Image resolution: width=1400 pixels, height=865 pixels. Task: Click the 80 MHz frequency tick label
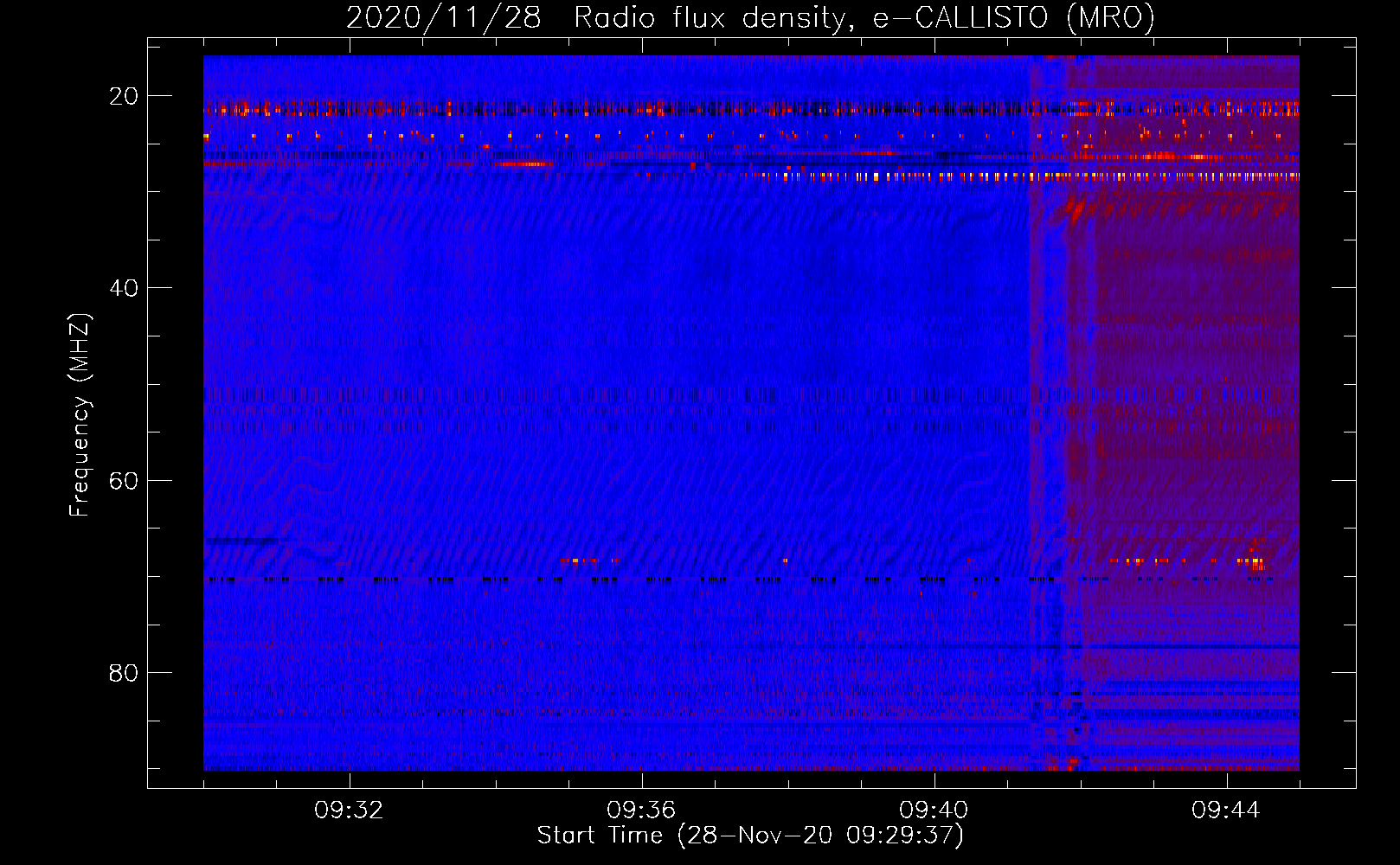pos(124,672)
